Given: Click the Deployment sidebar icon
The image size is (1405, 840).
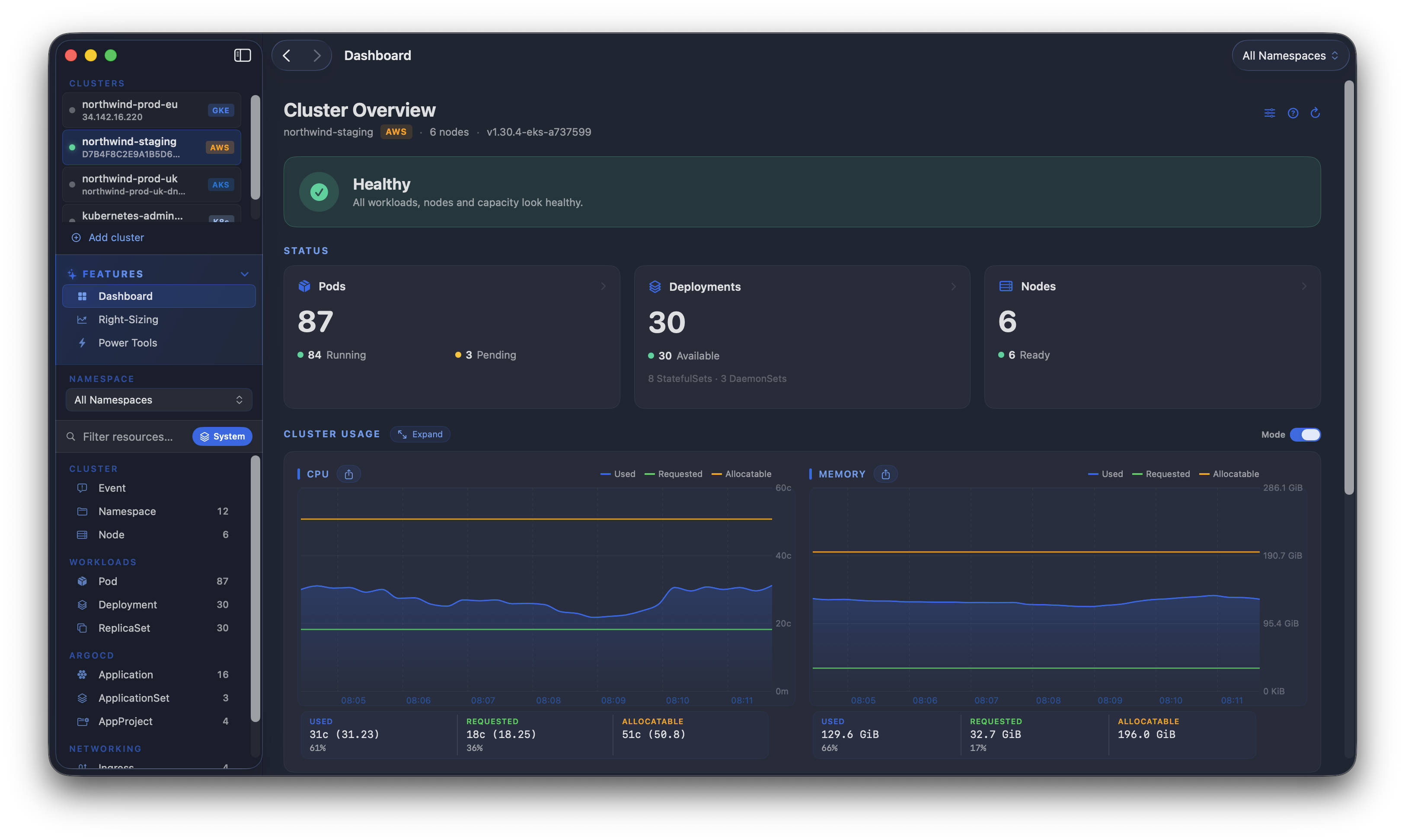Looking at the screenshot, I should click(x=82, y=605).
